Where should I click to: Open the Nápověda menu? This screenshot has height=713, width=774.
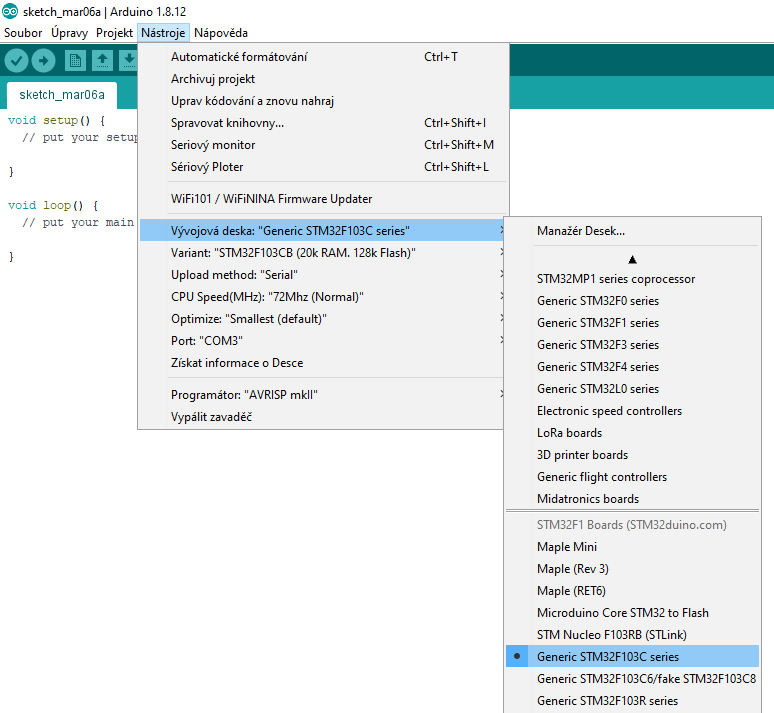click(x=221, y=33)
